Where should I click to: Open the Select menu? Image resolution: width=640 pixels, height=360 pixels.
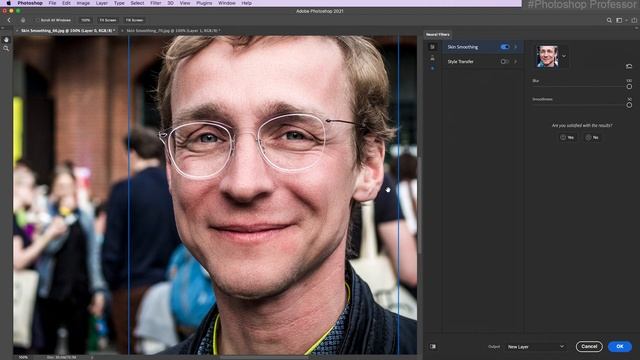(x=137, y=3)
